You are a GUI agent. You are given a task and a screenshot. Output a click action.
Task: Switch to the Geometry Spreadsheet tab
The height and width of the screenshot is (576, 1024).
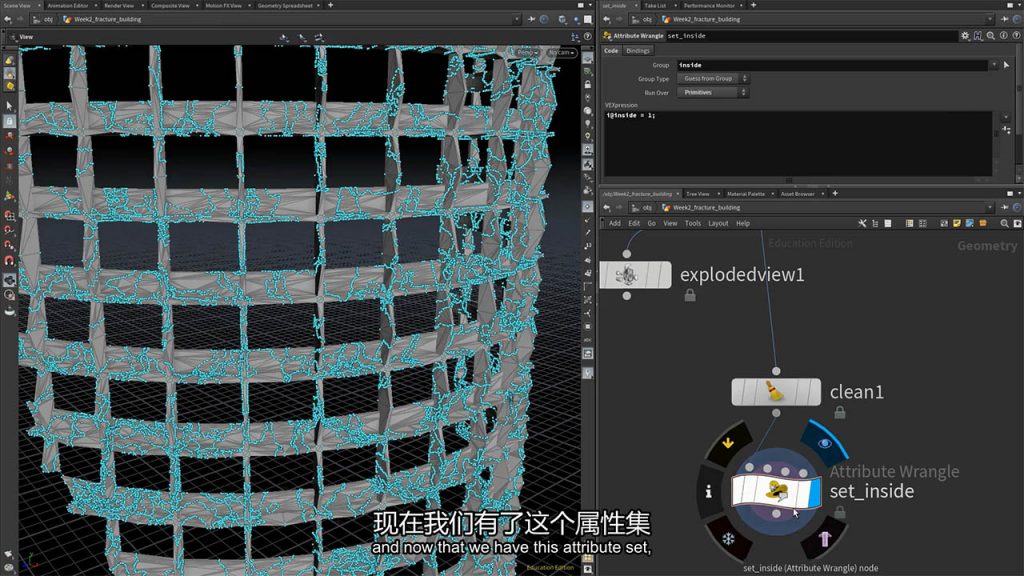(285, 5)
